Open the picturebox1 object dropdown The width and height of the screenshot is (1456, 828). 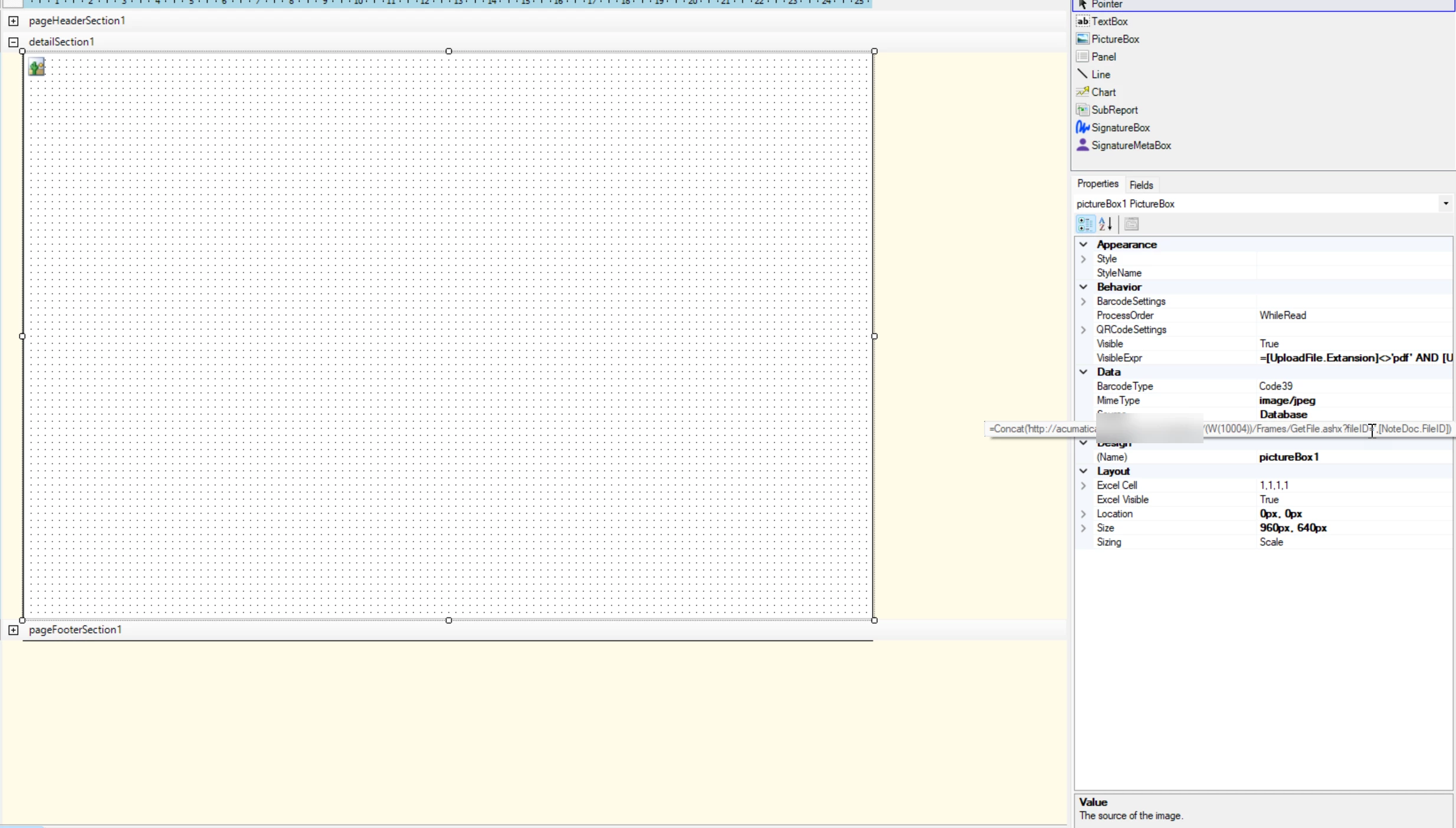1445,204
